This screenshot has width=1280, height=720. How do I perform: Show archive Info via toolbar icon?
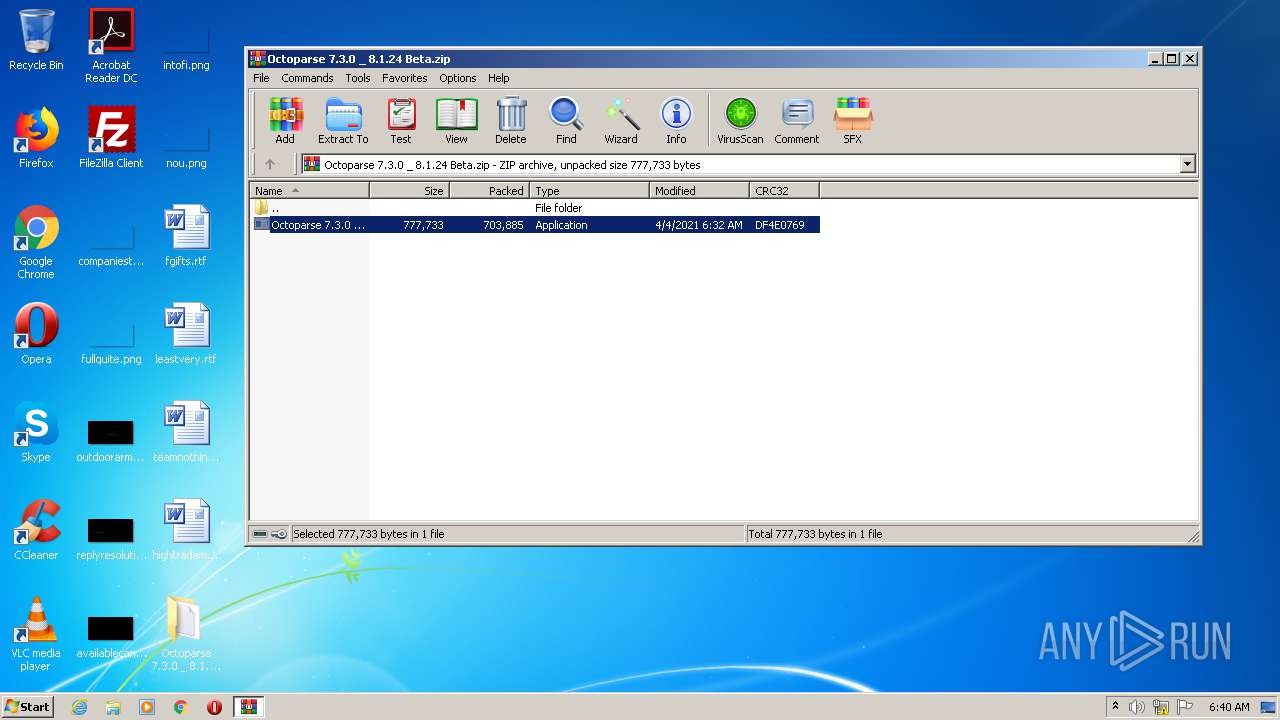coord(676,121)
